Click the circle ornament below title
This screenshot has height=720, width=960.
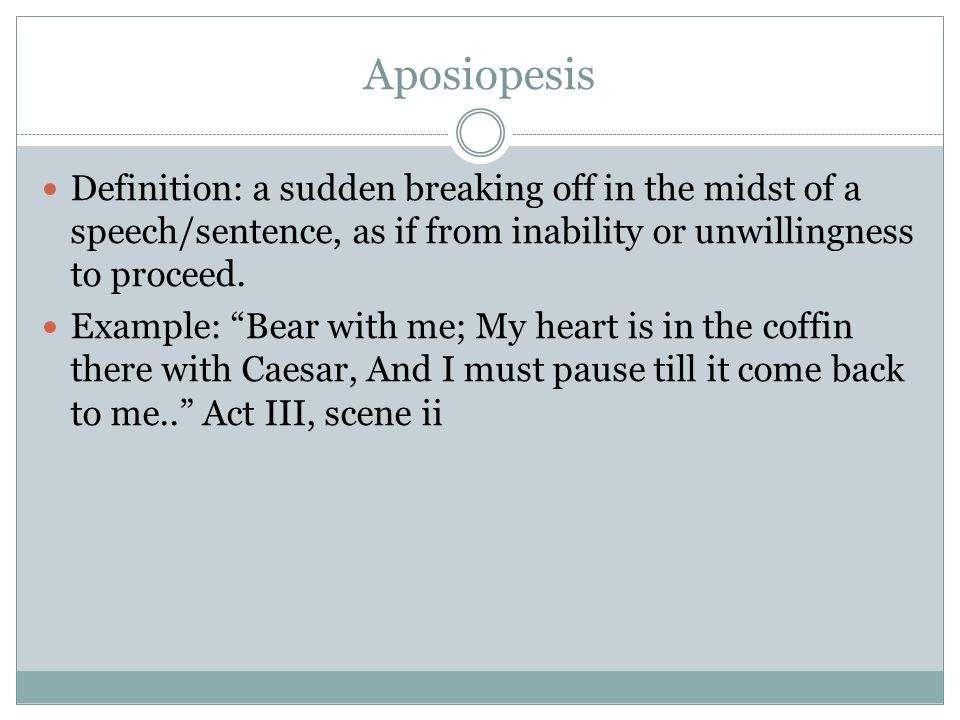[481, 133]
